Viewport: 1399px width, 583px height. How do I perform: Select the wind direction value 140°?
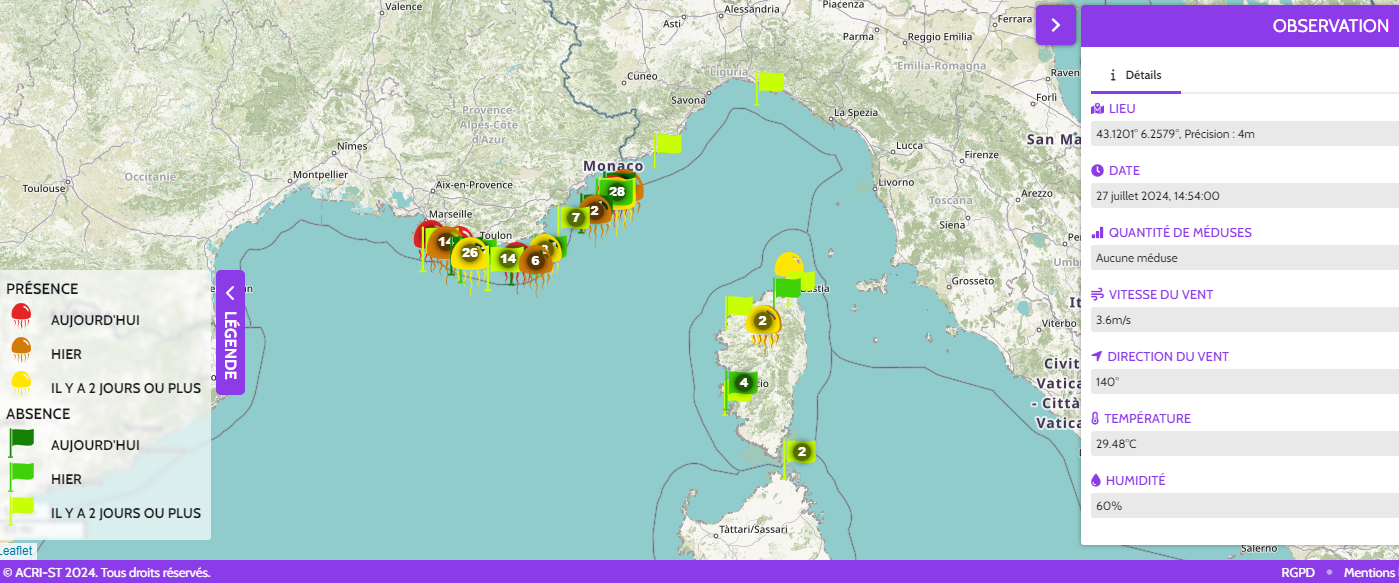click(x=1108, y=382)
